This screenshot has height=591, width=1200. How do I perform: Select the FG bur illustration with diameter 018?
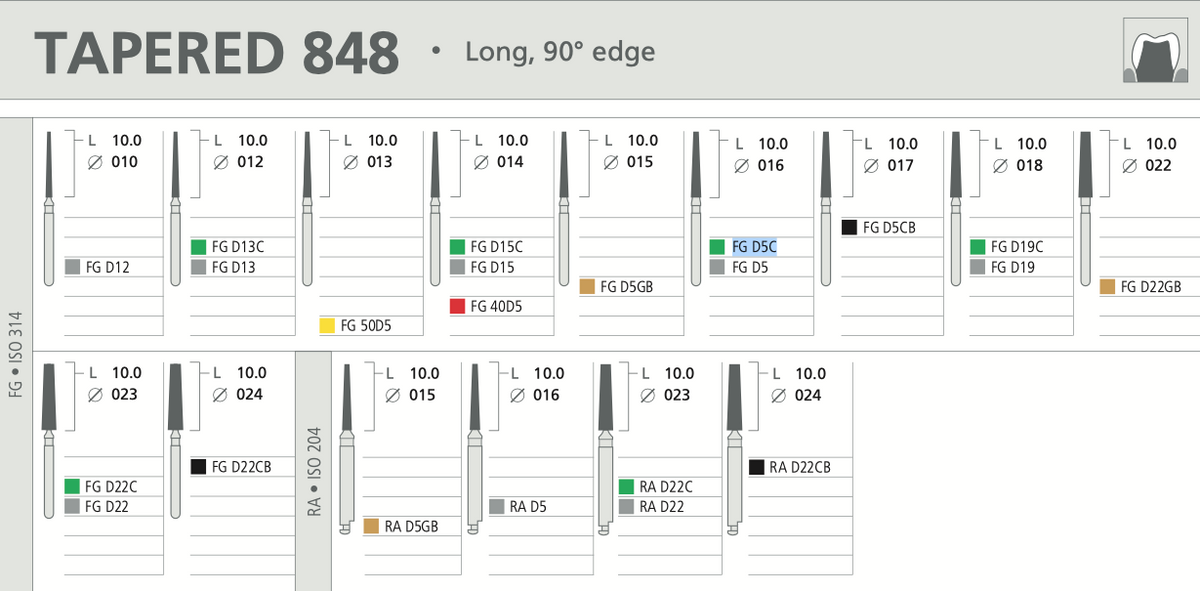957,209
